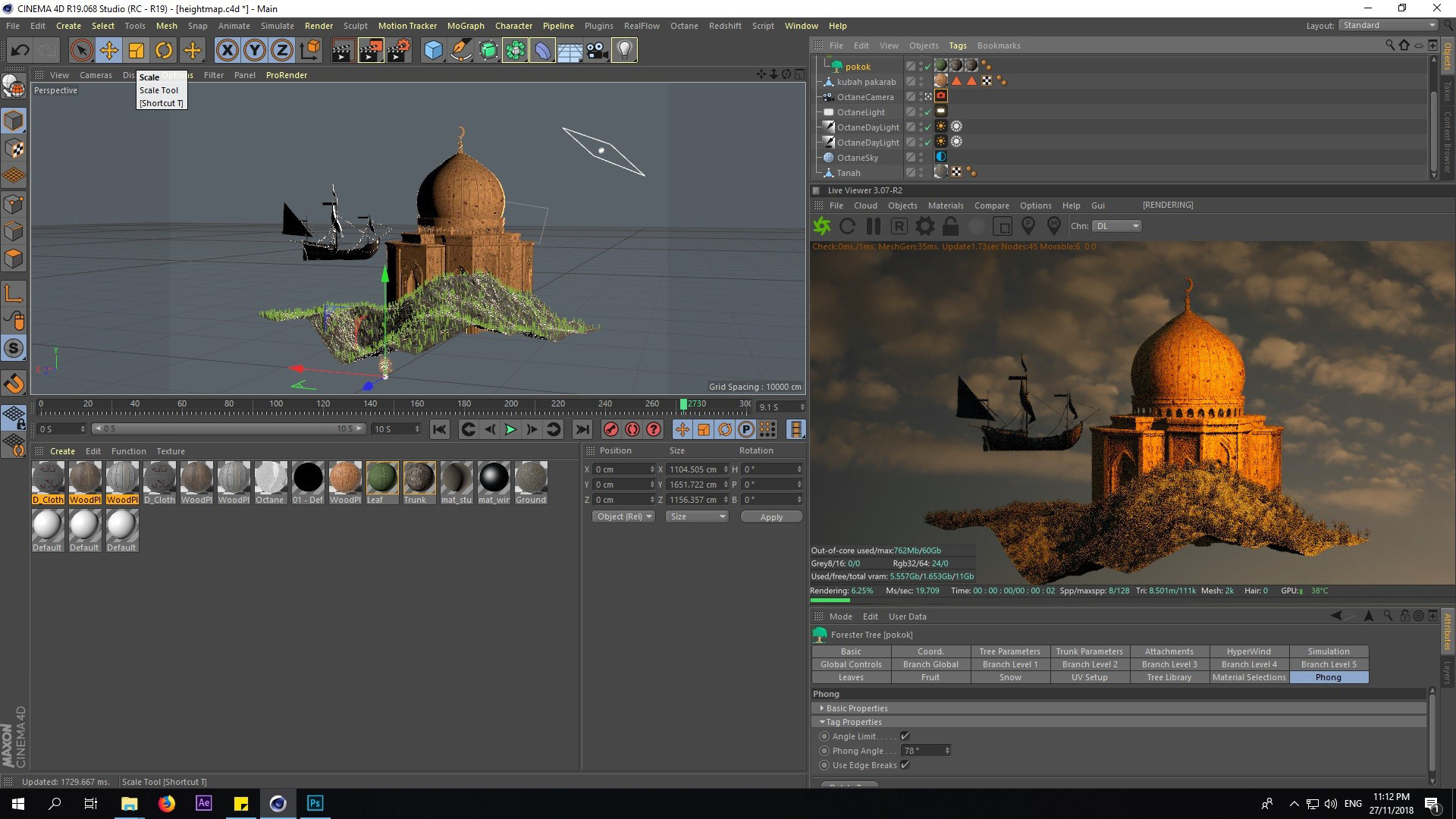Open After Effects from the Windows taskbar
The image size is (1456, 819).
(x=203, y=803)
